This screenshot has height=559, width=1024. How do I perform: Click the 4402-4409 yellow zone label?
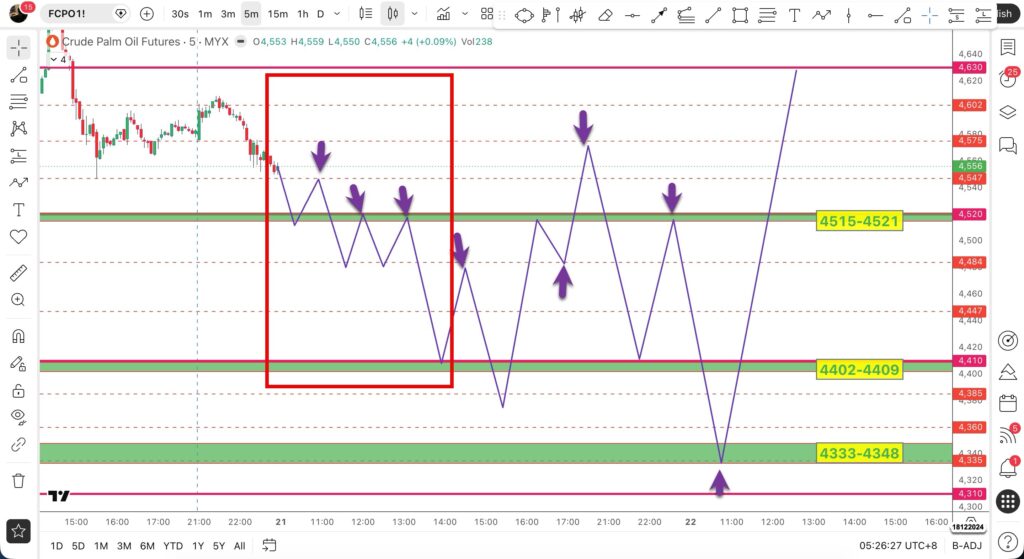859,370
